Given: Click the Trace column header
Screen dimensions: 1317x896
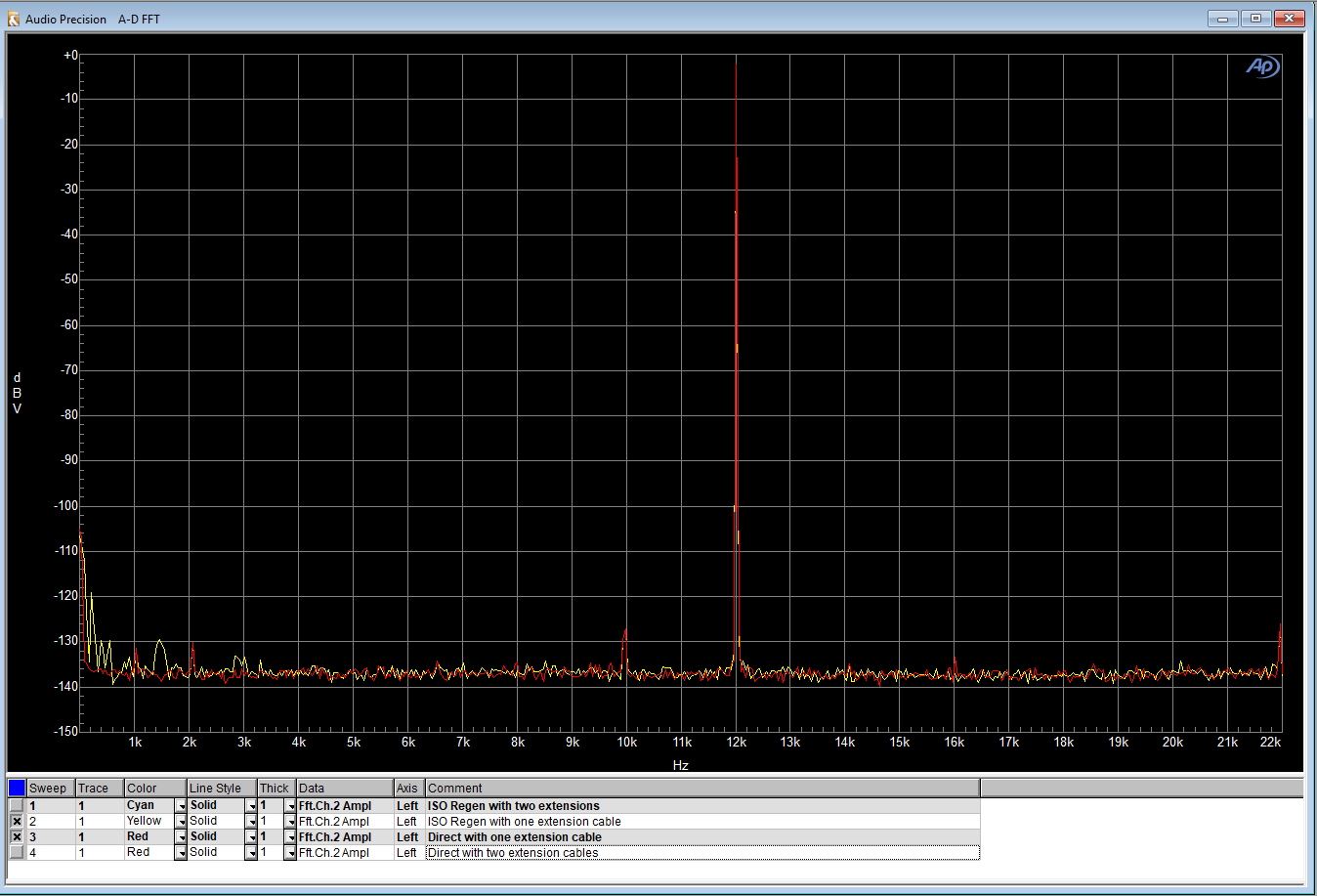Looking at the screenshot, I should (100, 789).
